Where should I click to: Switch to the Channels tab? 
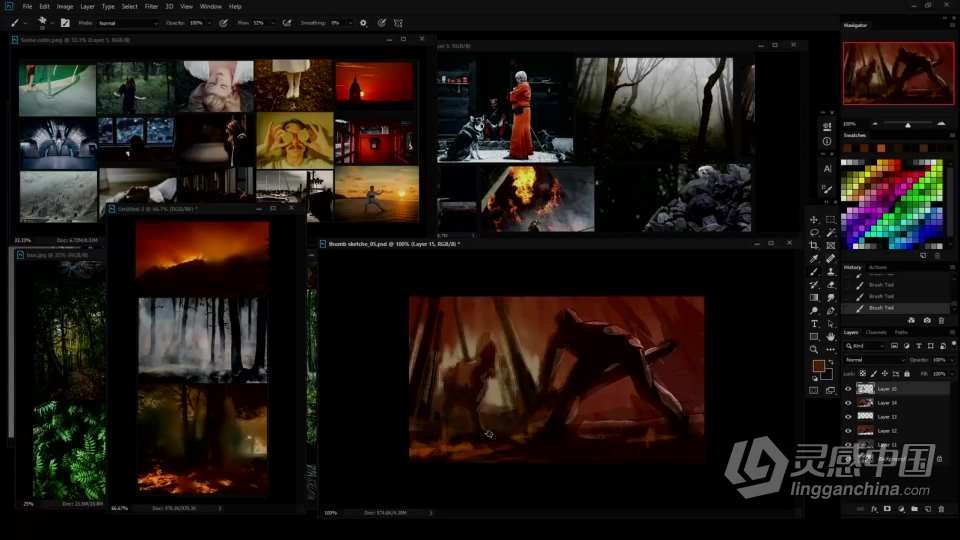pyautogui.click(x=876, y=332)
